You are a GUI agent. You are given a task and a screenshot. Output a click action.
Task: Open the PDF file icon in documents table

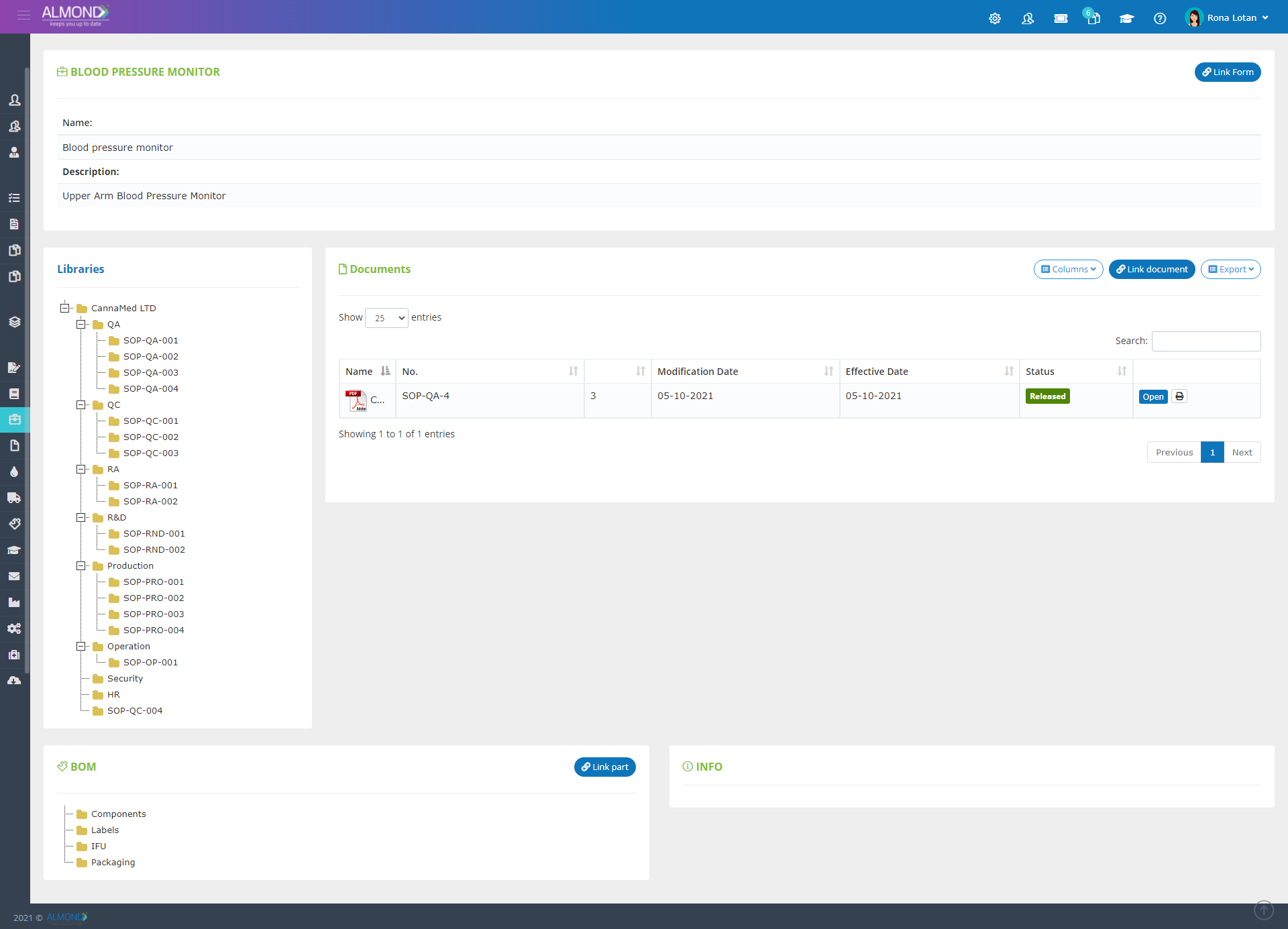(356, 400)
